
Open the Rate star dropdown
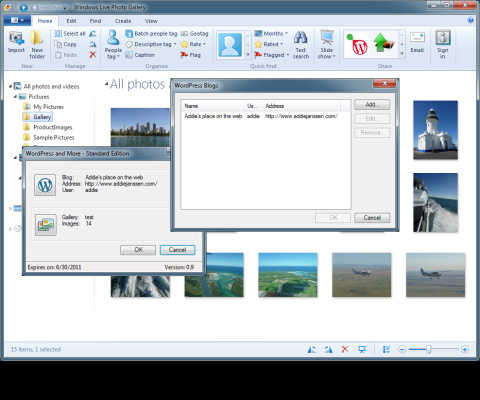193,44
